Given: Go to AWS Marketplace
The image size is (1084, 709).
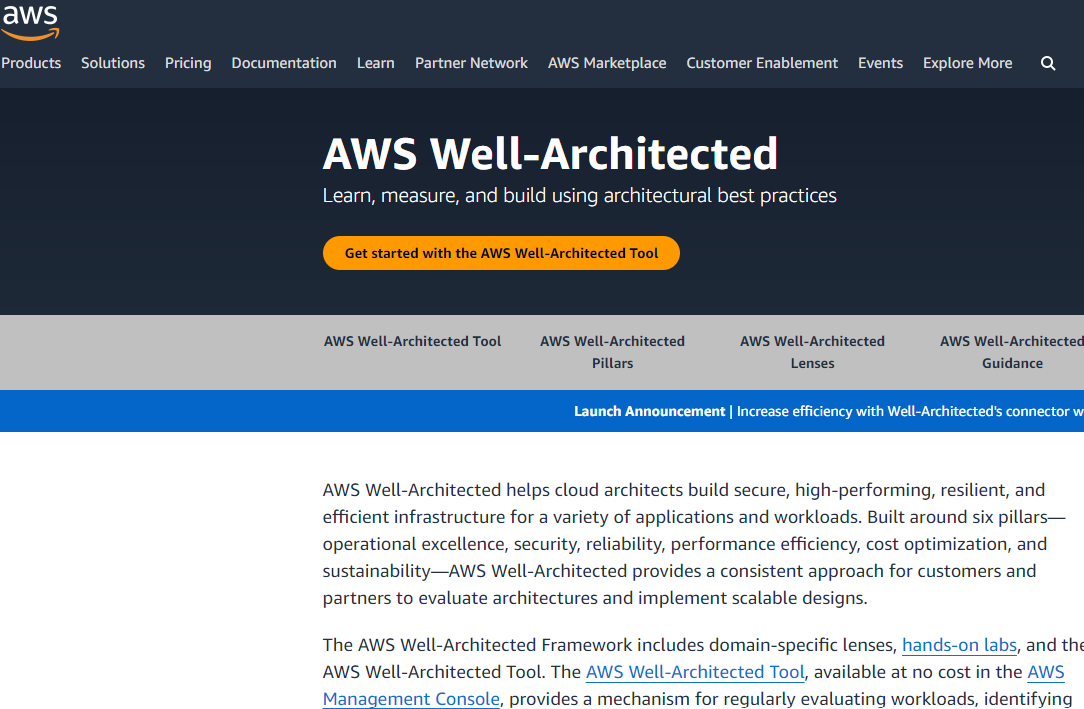Looking at the screenshot, I should [607, 63].
